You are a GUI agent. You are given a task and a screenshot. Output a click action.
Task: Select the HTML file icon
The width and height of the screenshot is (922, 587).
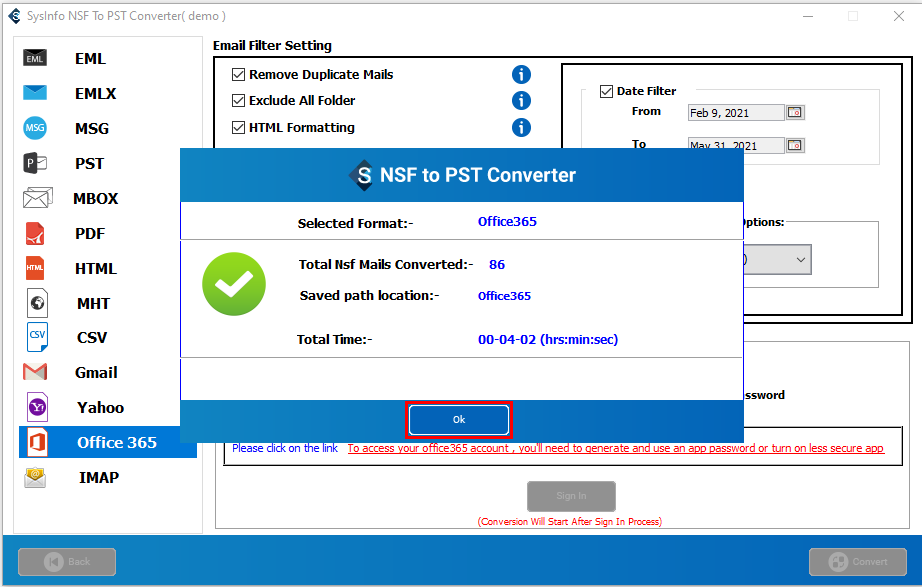tap(35, 268)
